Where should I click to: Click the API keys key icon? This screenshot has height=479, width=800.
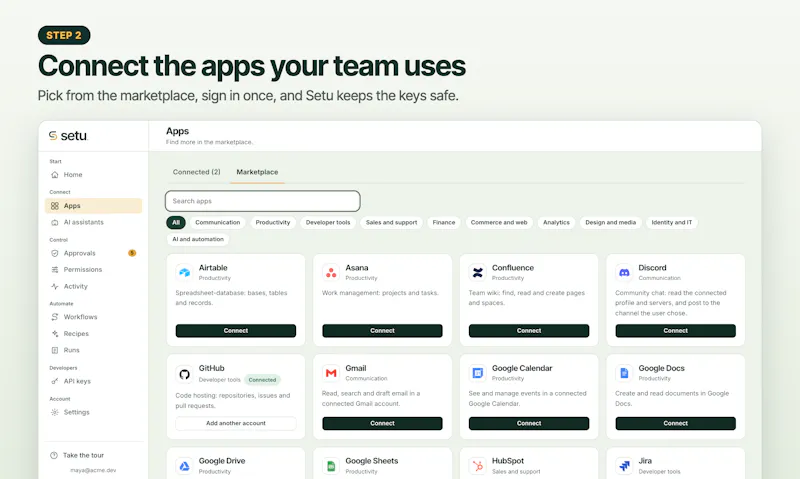(55, 381)
